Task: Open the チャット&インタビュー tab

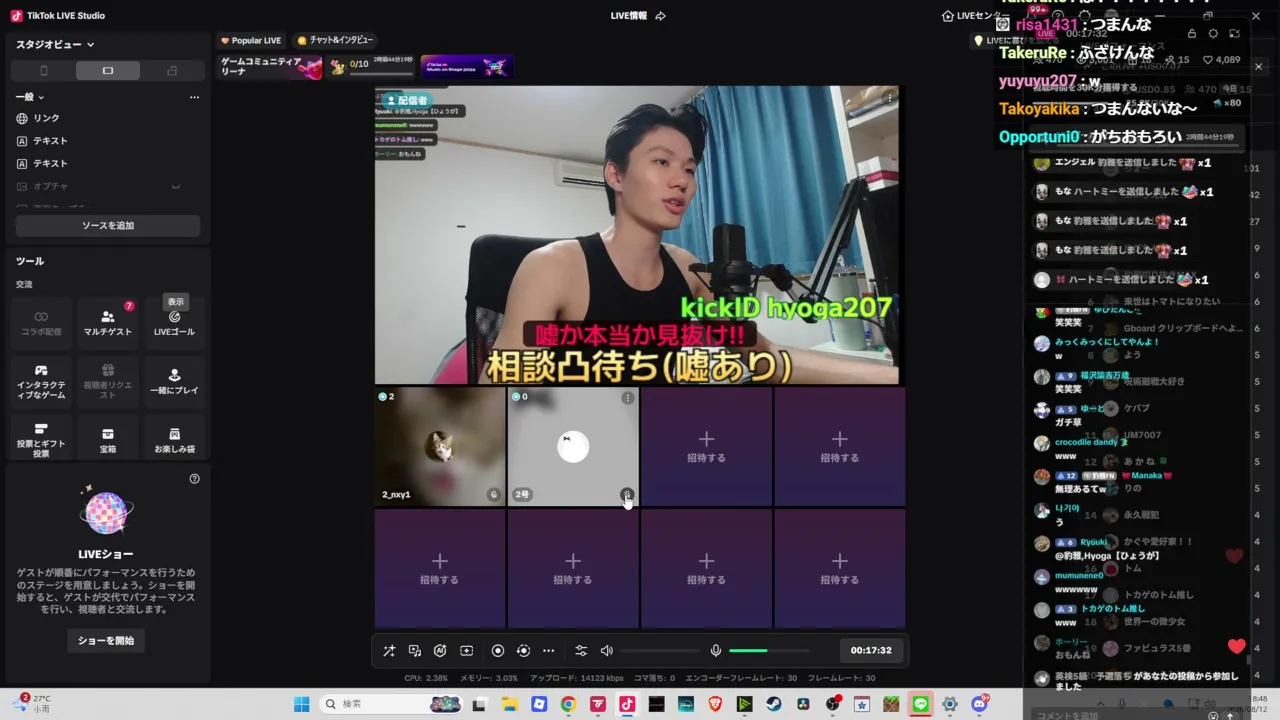Action: tap(335, 40)
